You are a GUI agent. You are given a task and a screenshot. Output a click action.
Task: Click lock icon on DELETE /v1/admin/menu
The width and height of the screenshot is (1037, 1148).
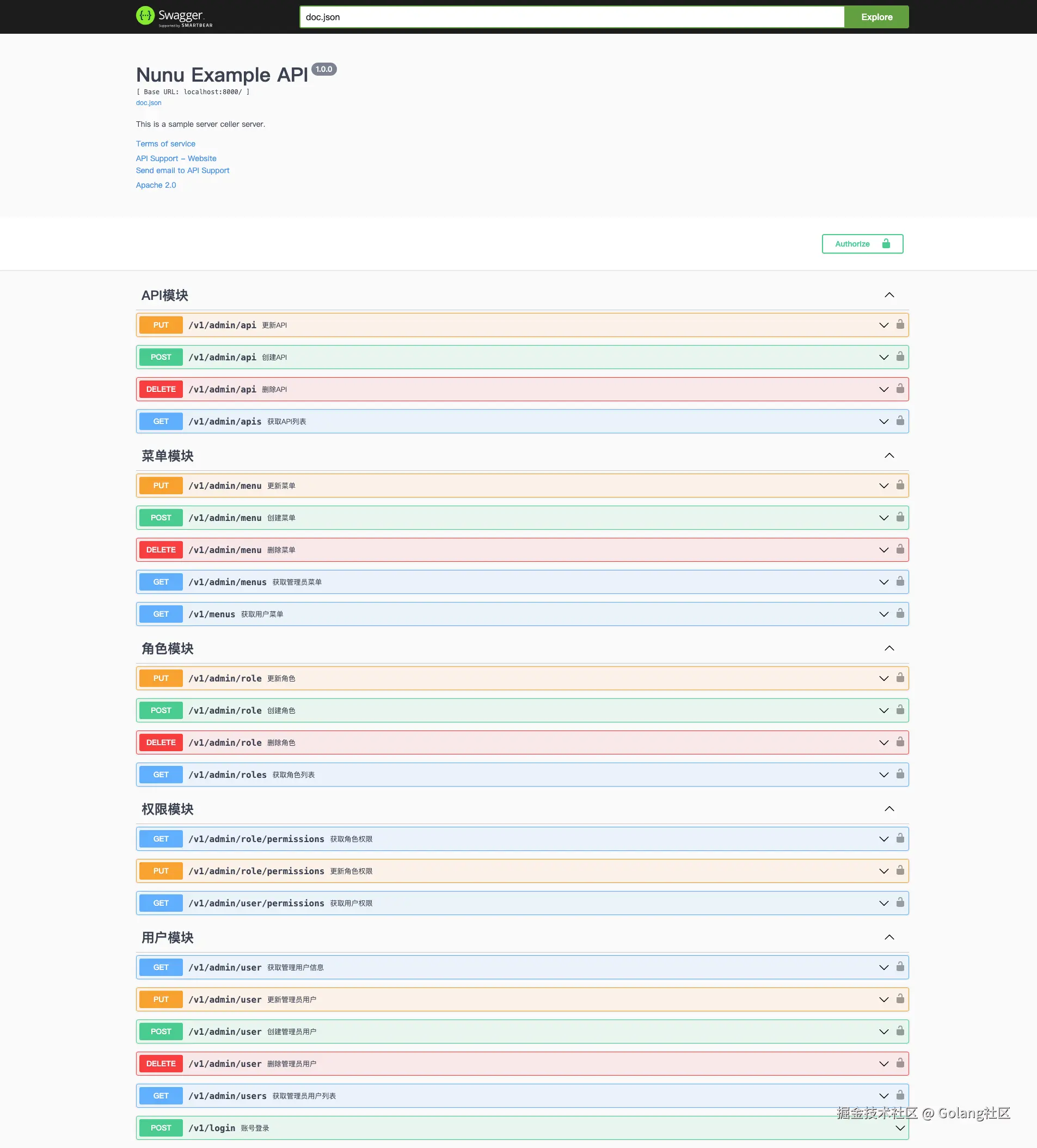tap(900, 550)
